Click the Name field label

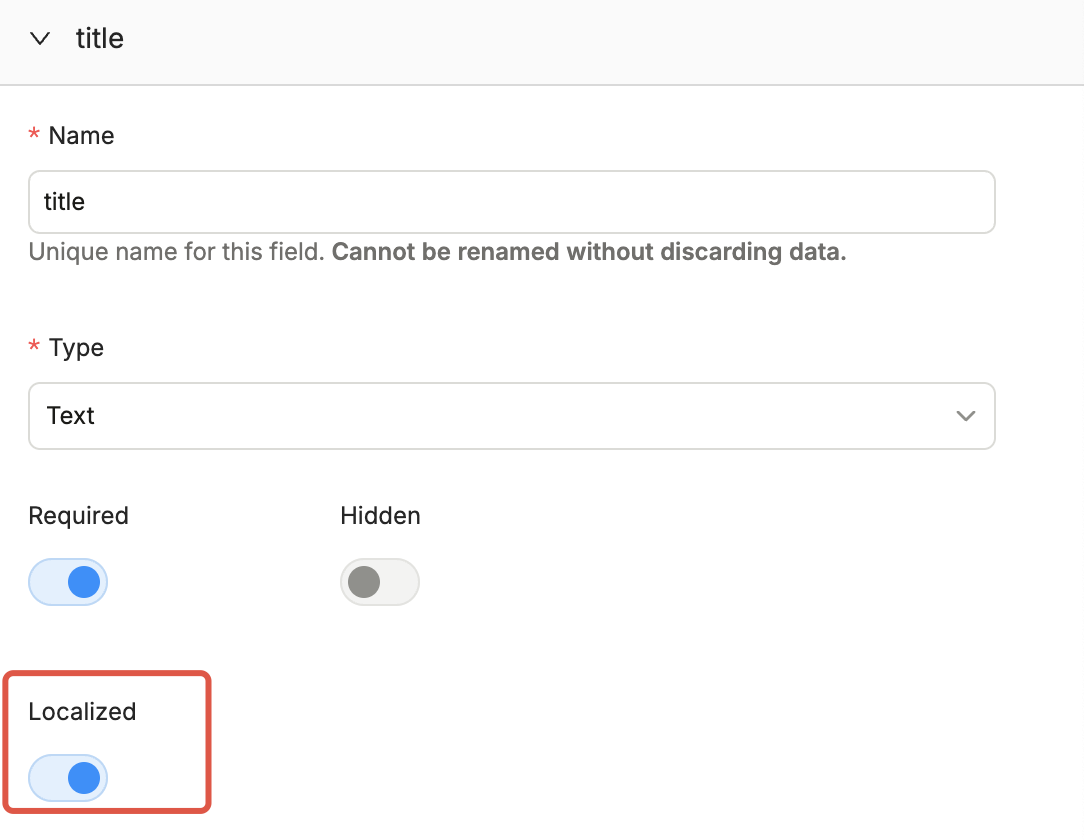click(x=81, y=136)
